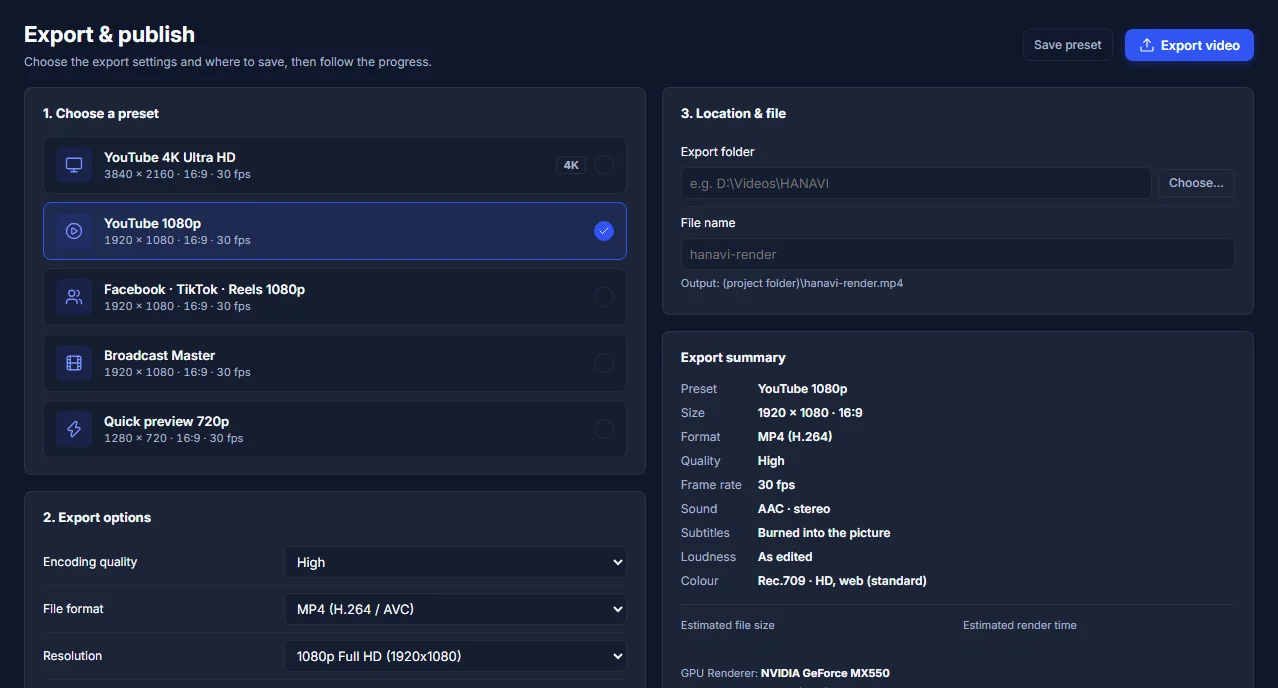The image size is (1278, 688).
Task: Click '1280 × 720 · 16:9 · 30 fps' text
Action: 174,438
